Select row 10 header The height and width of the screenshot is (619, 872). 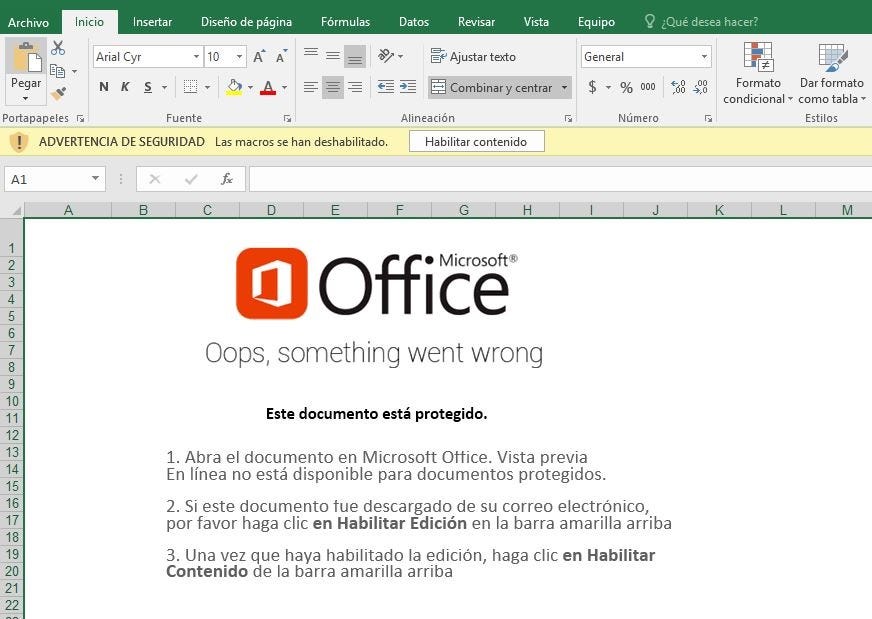(x=12, y=401)
